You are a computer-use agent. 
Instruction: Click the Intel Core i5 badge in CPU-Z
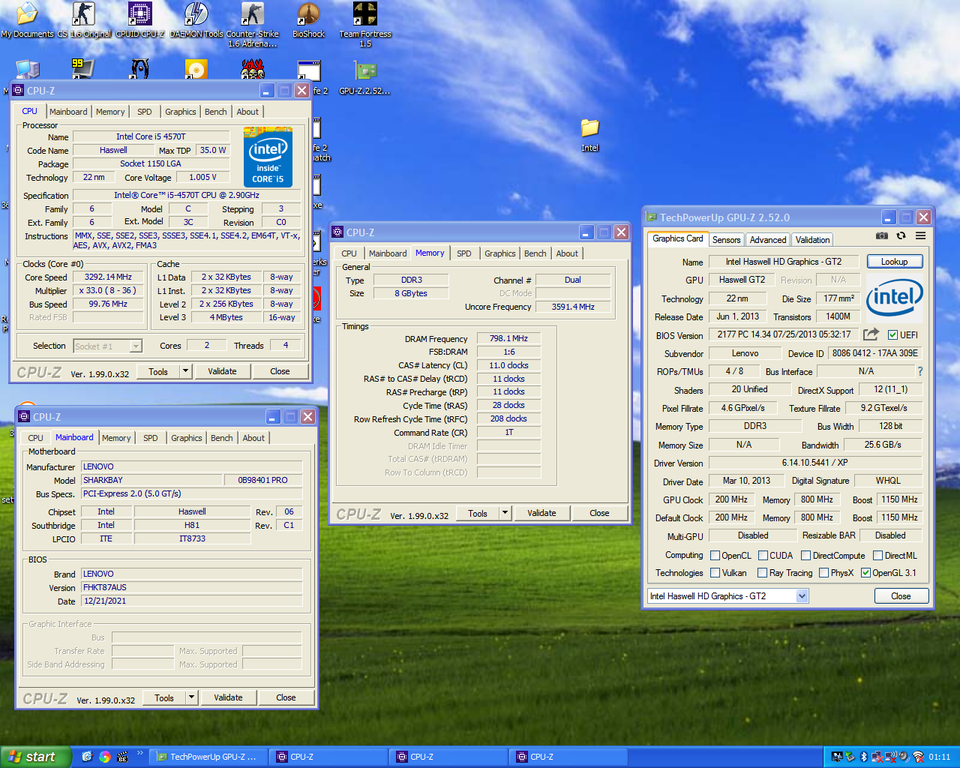click(x=268, y=157)
